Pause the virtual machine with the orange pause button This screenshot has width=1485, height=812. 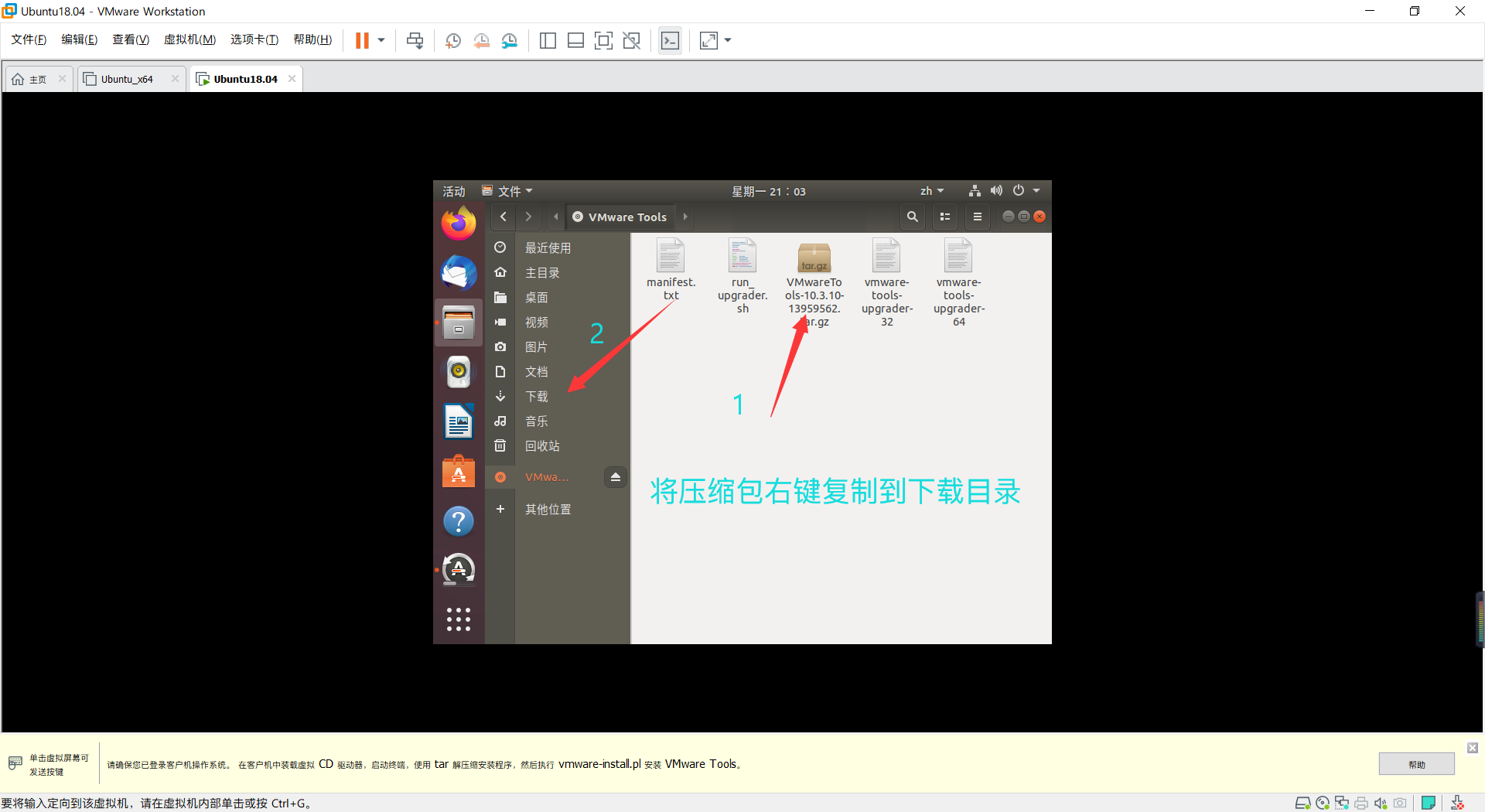pyautogui.click(x=362, y=40)
